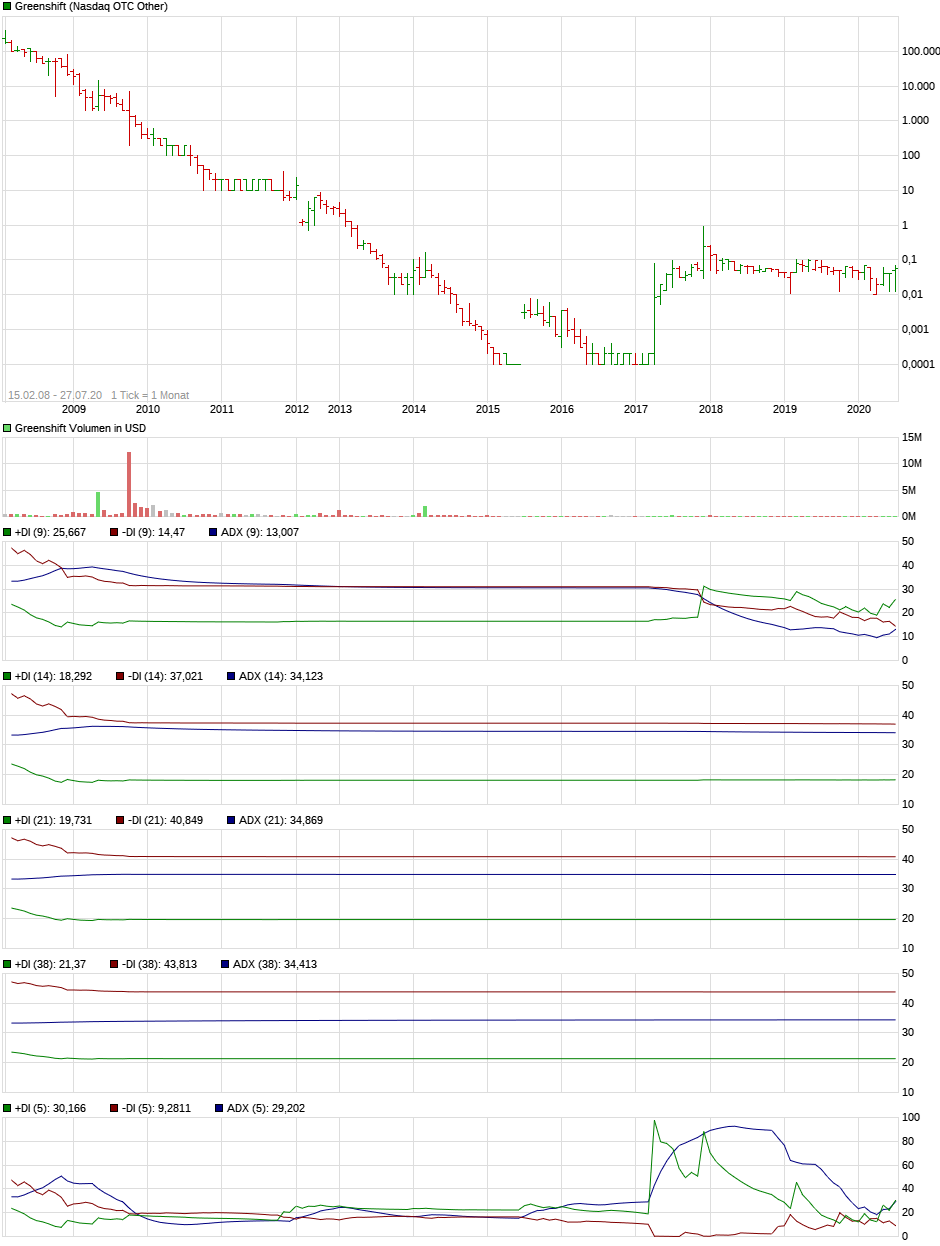The image size is (940, 1246).
Task: Click the blue ADX (14) legend swatch
Action: pos(231,676)
